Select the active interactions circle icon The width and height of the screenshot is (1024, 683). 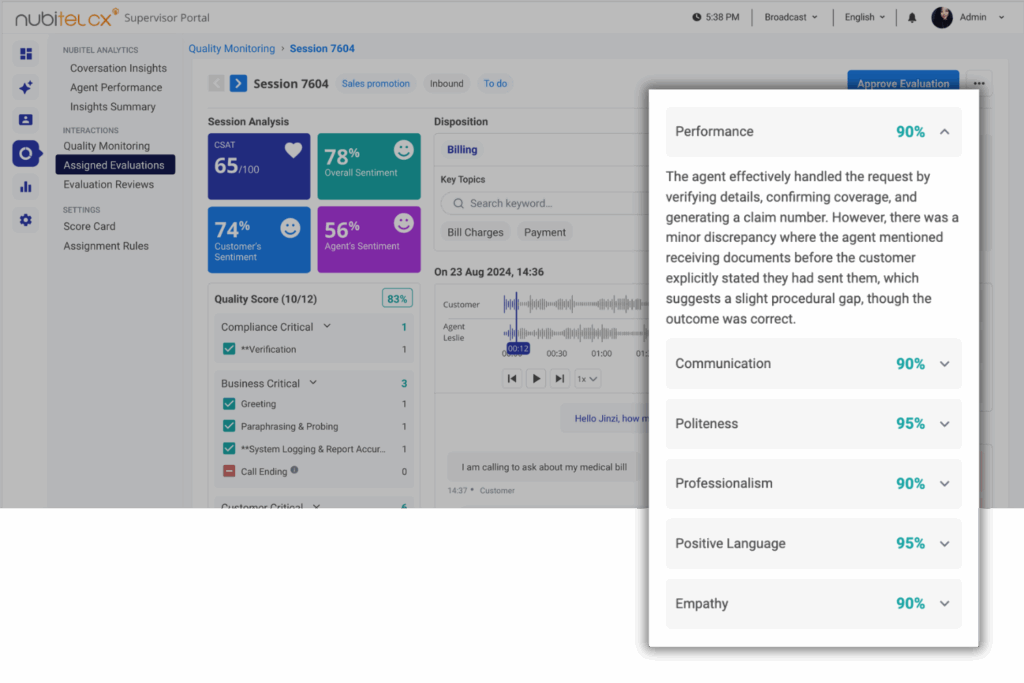click(x=25, y=153)
